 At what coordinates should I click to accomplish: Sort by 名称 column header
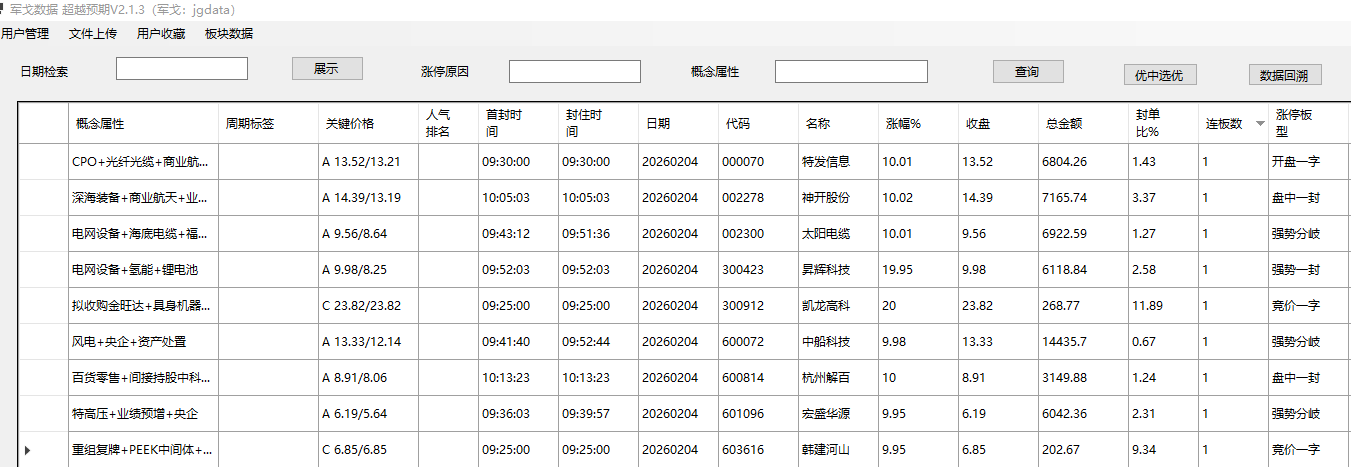(838, 124)
